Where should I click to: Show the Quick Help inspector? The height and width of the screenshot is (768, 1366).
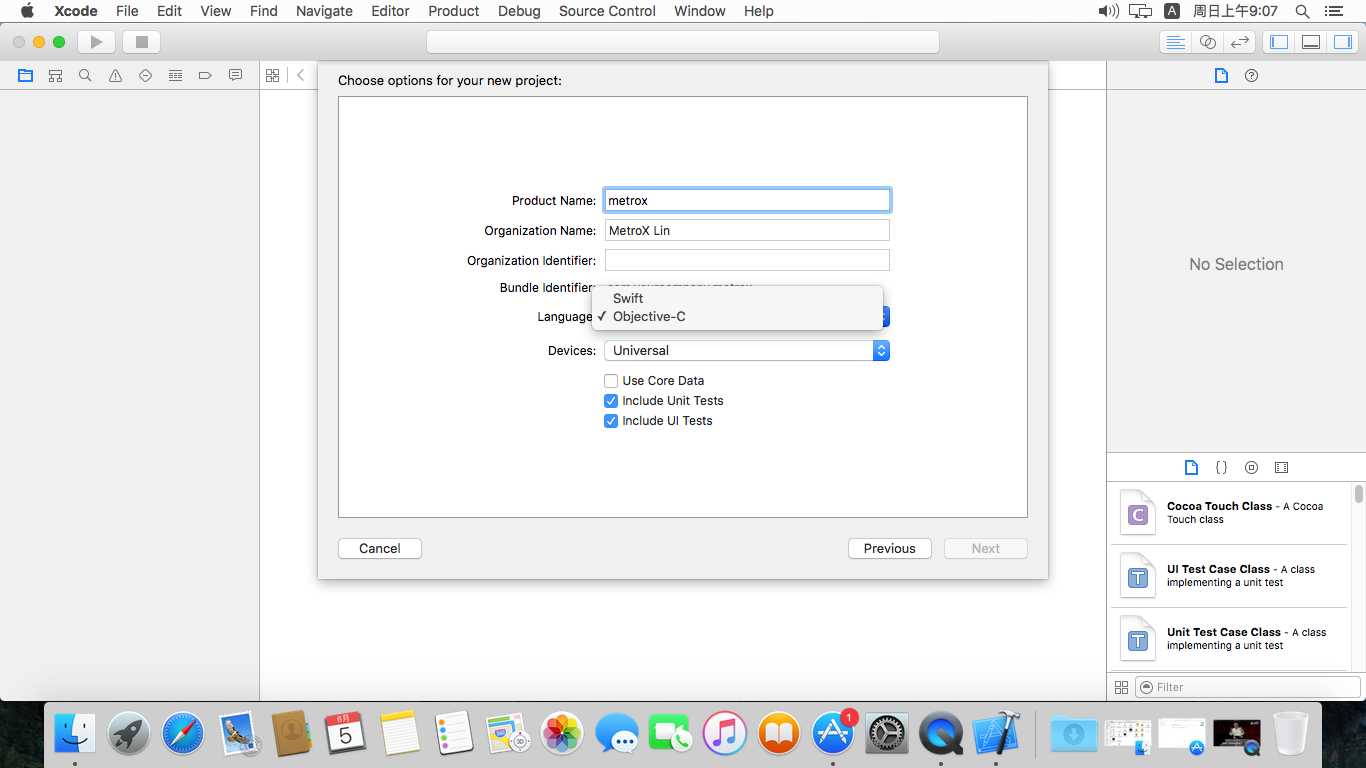pyautogui.click(x=1251, y=76)
